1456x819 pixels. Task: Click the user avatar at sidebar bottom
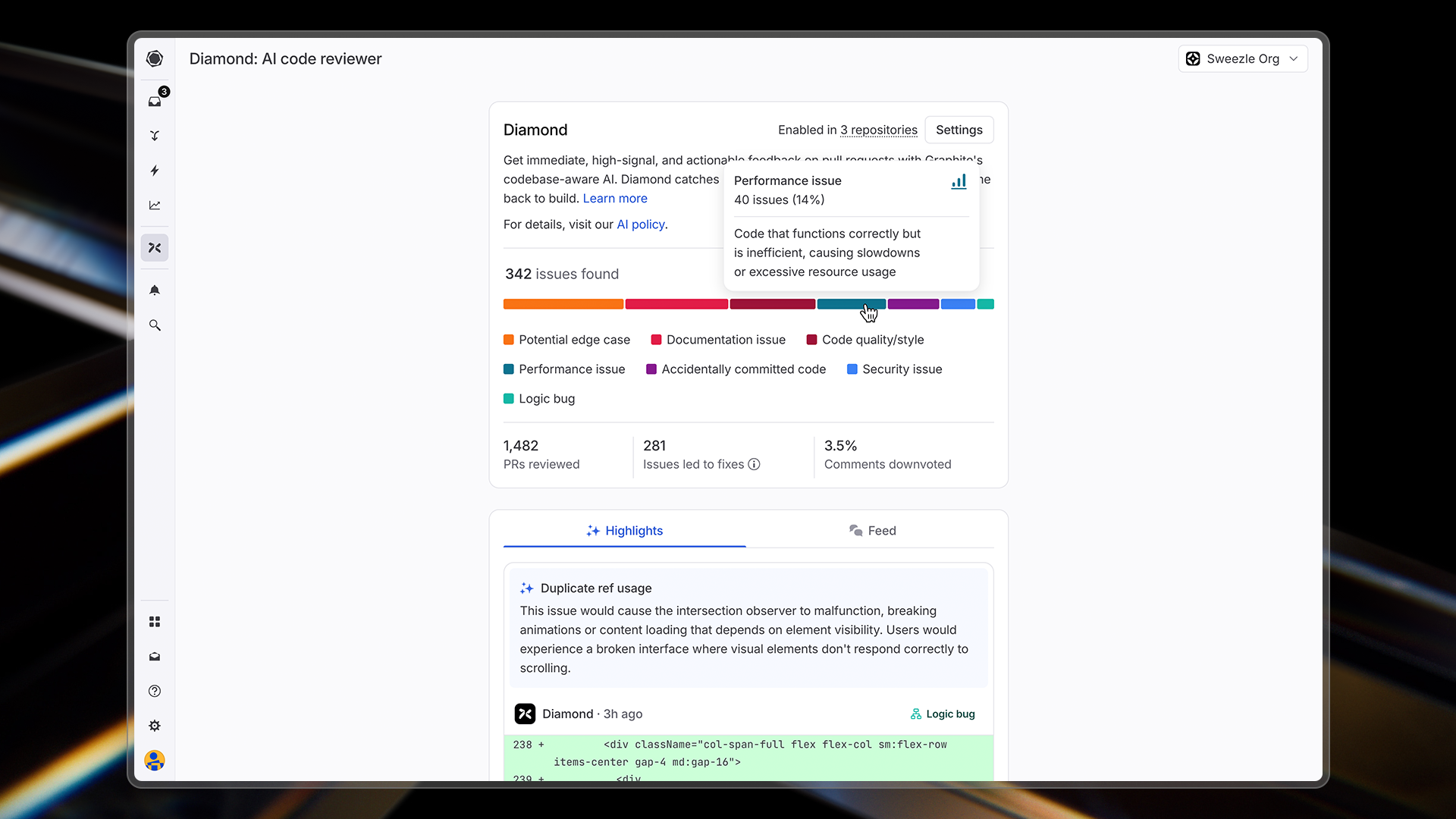coord(155,760)
